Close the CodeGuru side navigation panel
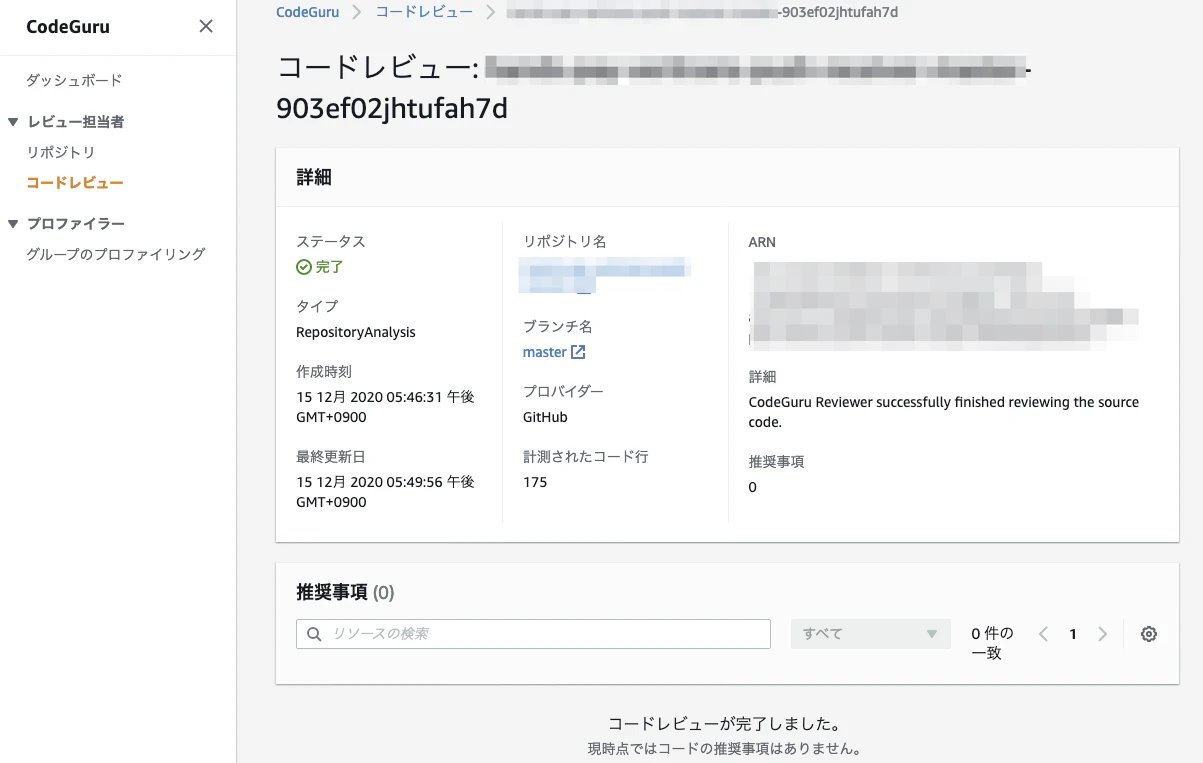The height and width of the screenshot is (763, 1203). (x=206, y=27)
